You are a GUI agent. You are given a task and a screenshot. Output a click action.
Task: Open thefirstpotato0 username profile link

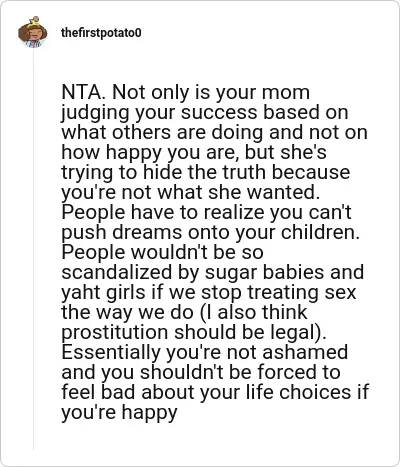(101, 33)
